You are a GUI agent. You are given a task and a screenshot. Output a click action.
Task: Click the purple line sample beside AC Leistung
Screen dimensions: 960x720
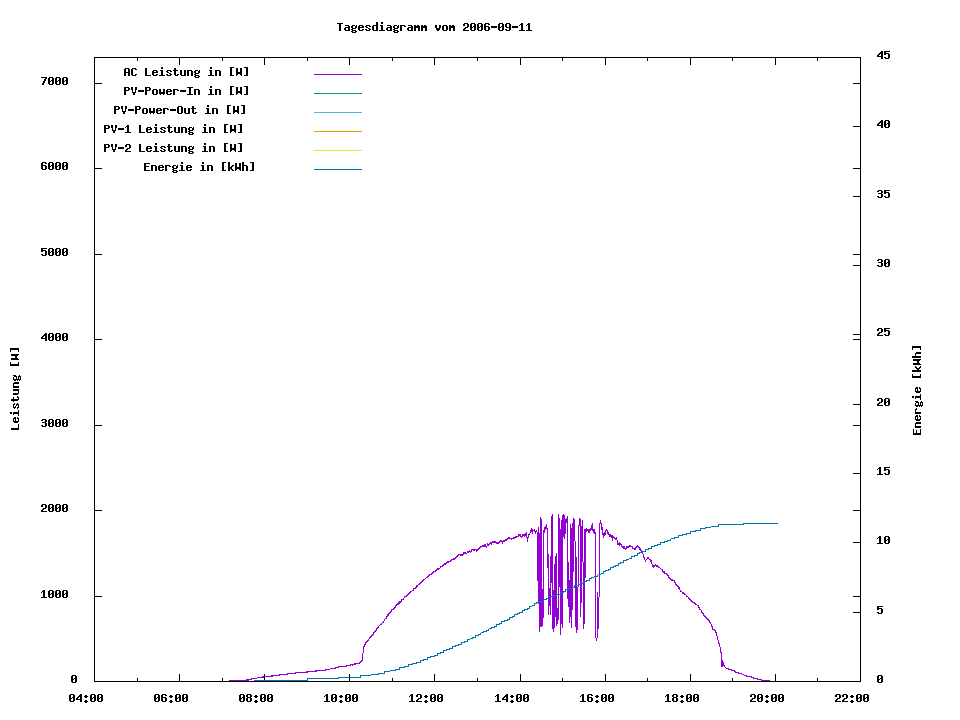tap(337, 74)
